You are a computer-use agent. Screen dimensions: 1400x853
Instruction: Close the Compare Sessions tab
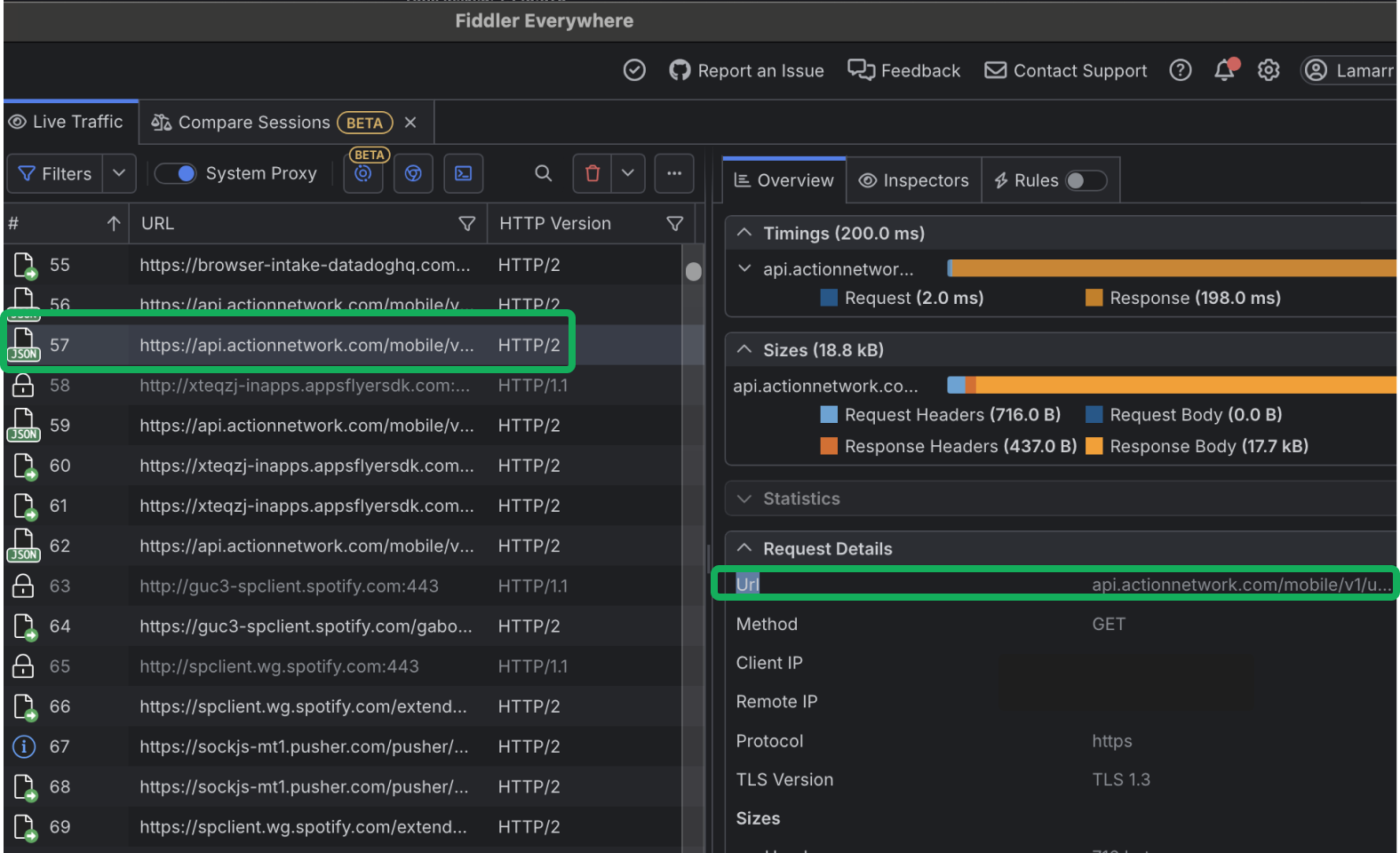pos(410,123)
